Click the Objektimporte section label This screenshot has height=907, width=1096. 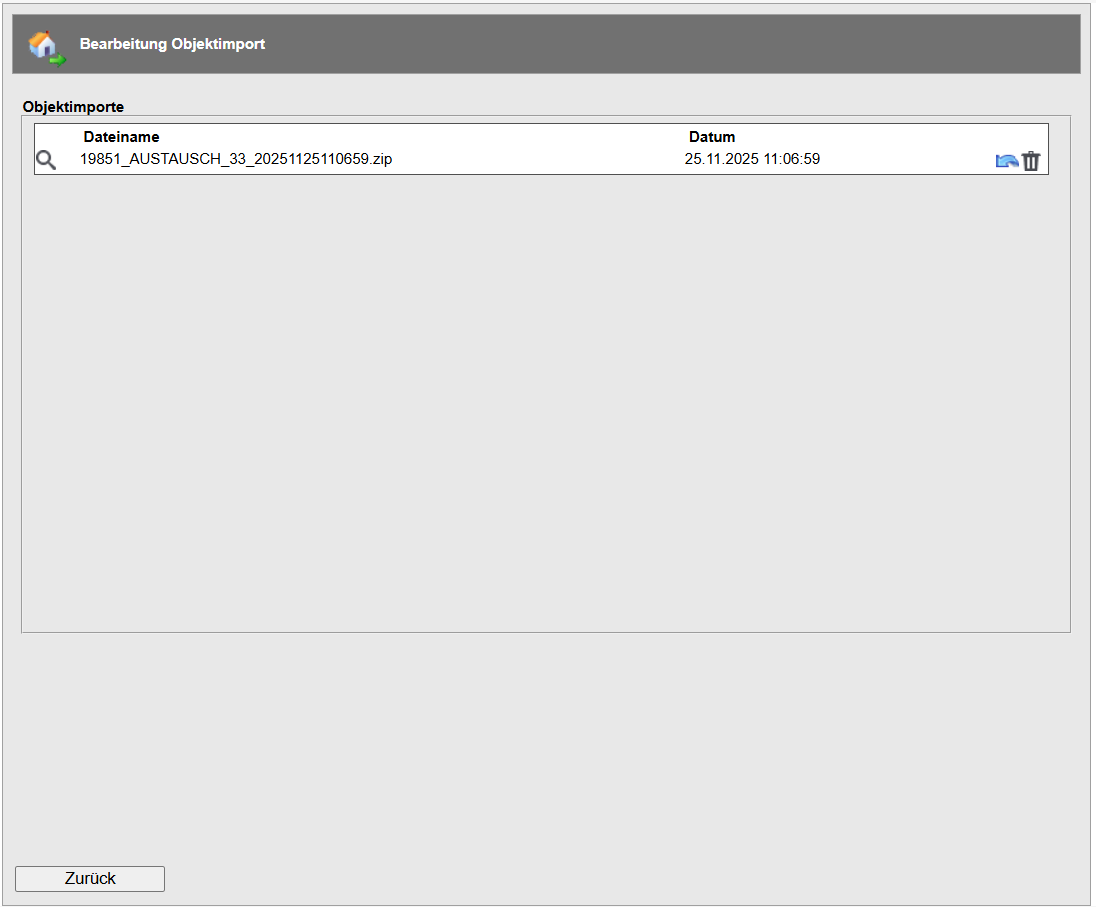click(73, 105)
